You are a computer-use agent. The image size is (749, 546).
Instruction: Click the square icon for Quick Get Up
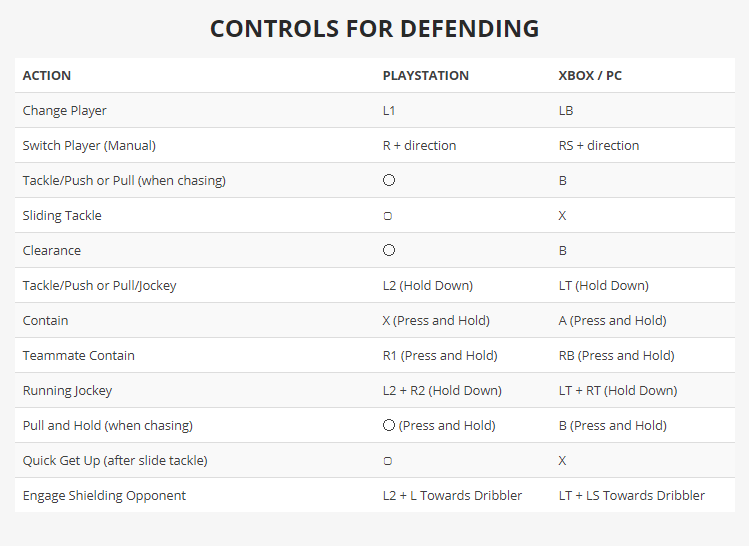click(x=388, y=460)
